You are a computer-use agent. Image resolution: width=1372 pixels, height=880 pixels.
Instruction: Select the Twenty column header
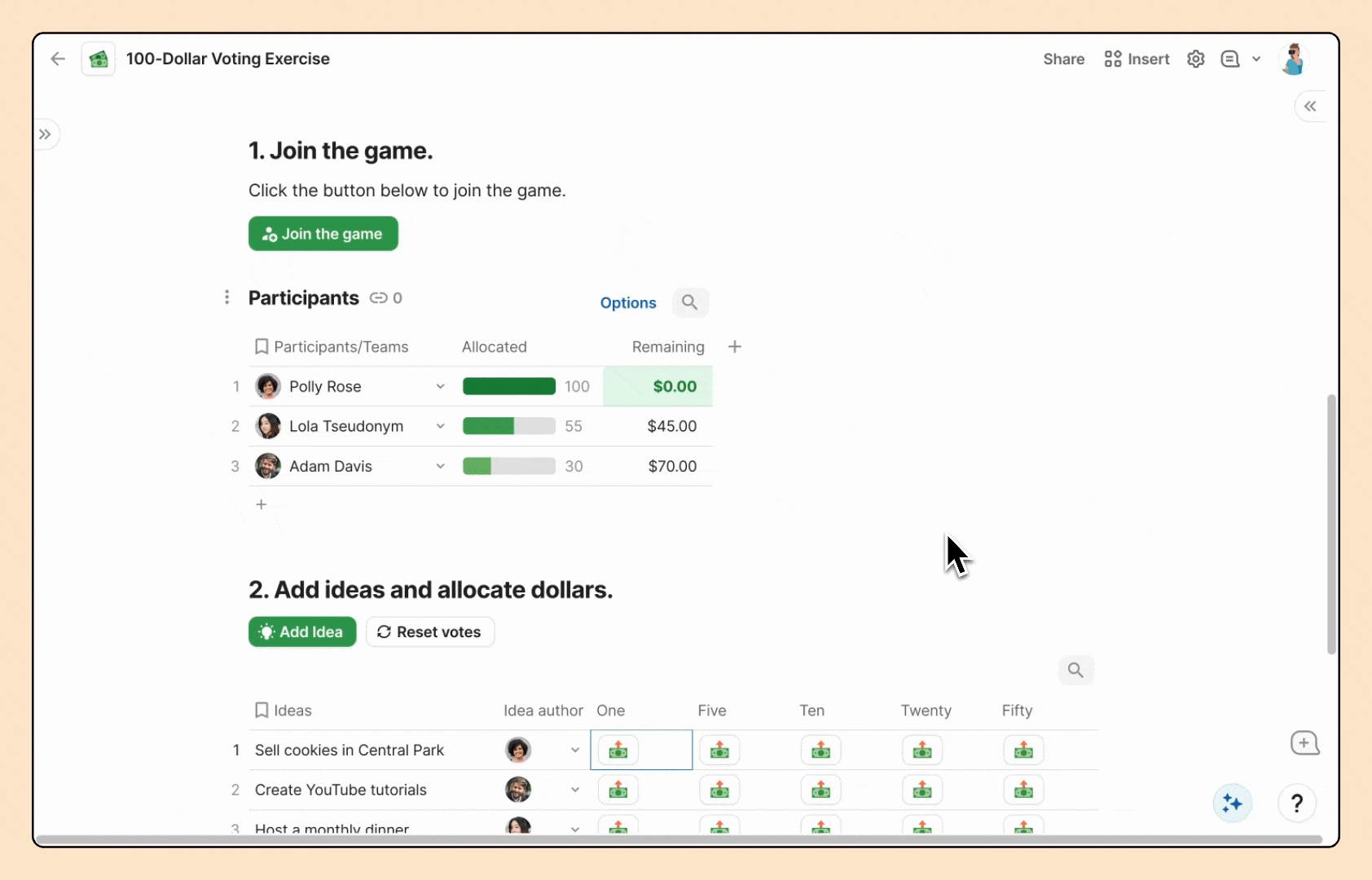tap(926, 711)
